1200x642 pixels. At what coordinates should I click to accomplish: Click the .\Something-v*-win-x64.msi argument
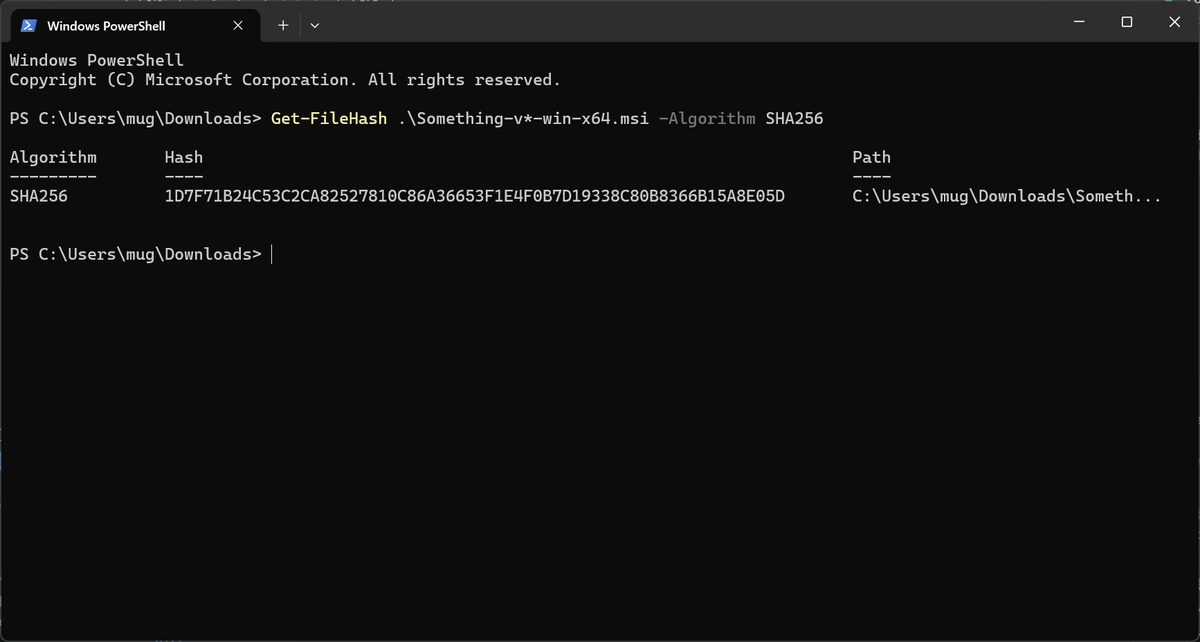[x=523, y=119]
